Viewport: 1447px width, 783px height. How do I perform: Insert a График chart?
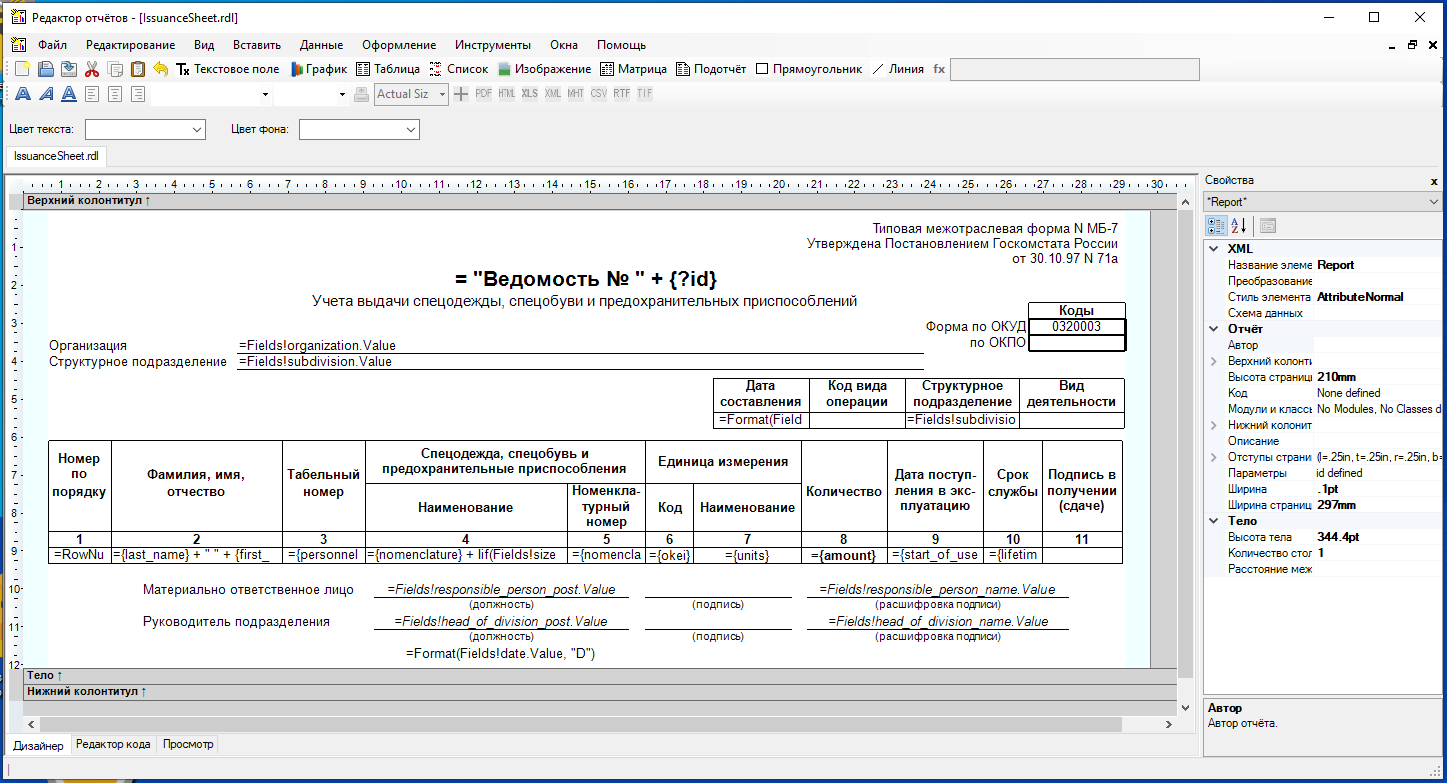click(x=319, y=69)
